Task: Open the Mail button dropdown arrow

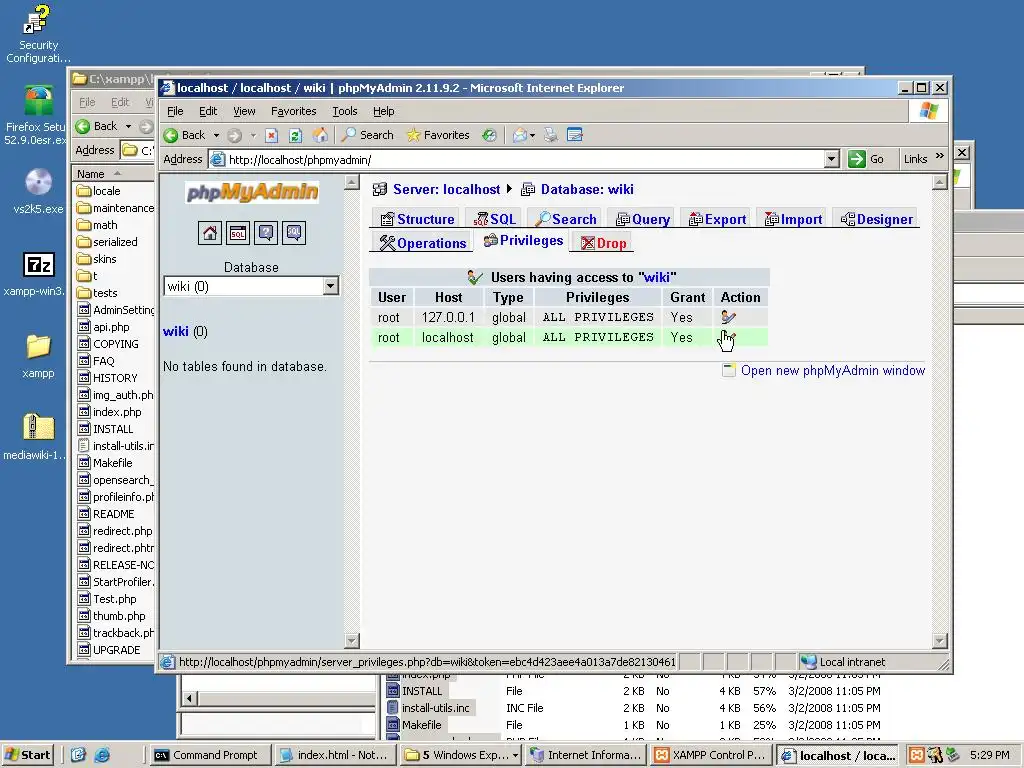Action: tap(532, 135)
